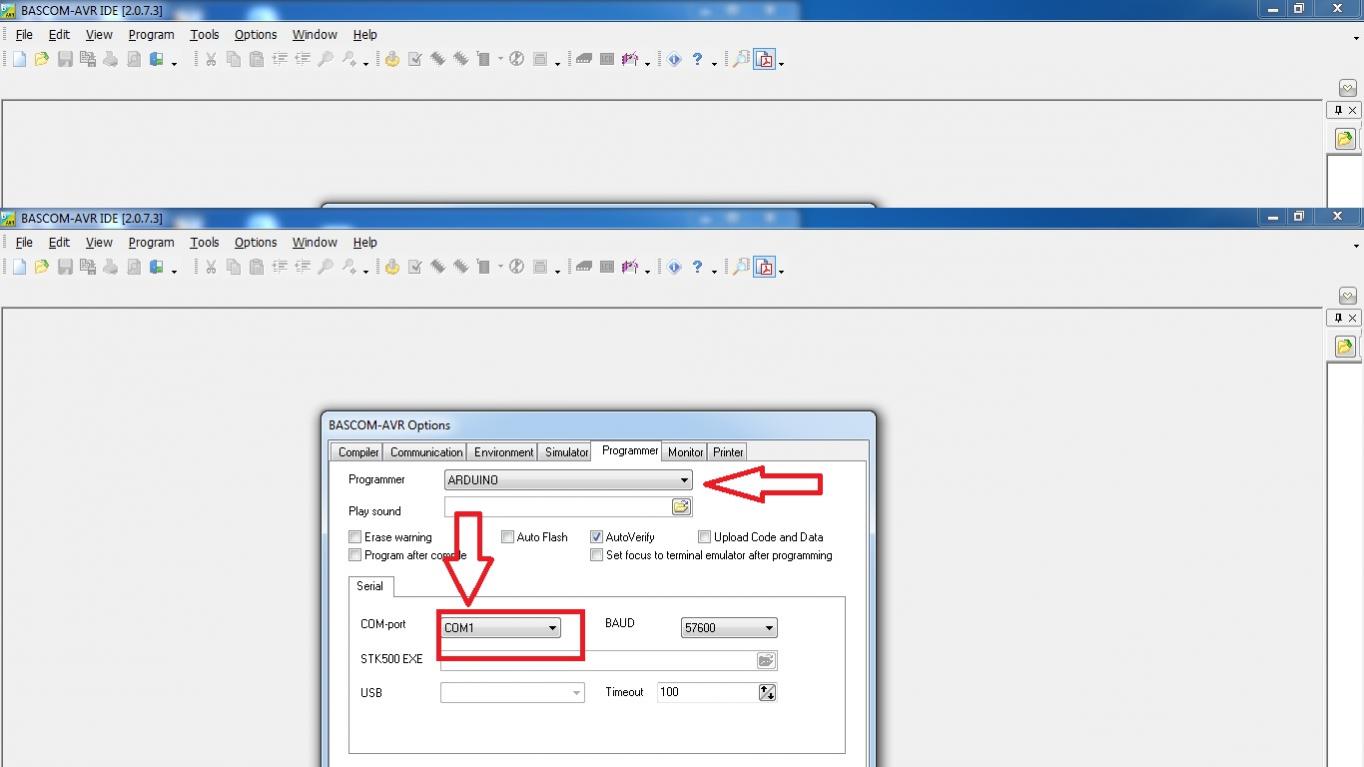Click Open file icon in lower window toolbar
The width and height of the screenshot is (1364, 767).
[41, 267]
